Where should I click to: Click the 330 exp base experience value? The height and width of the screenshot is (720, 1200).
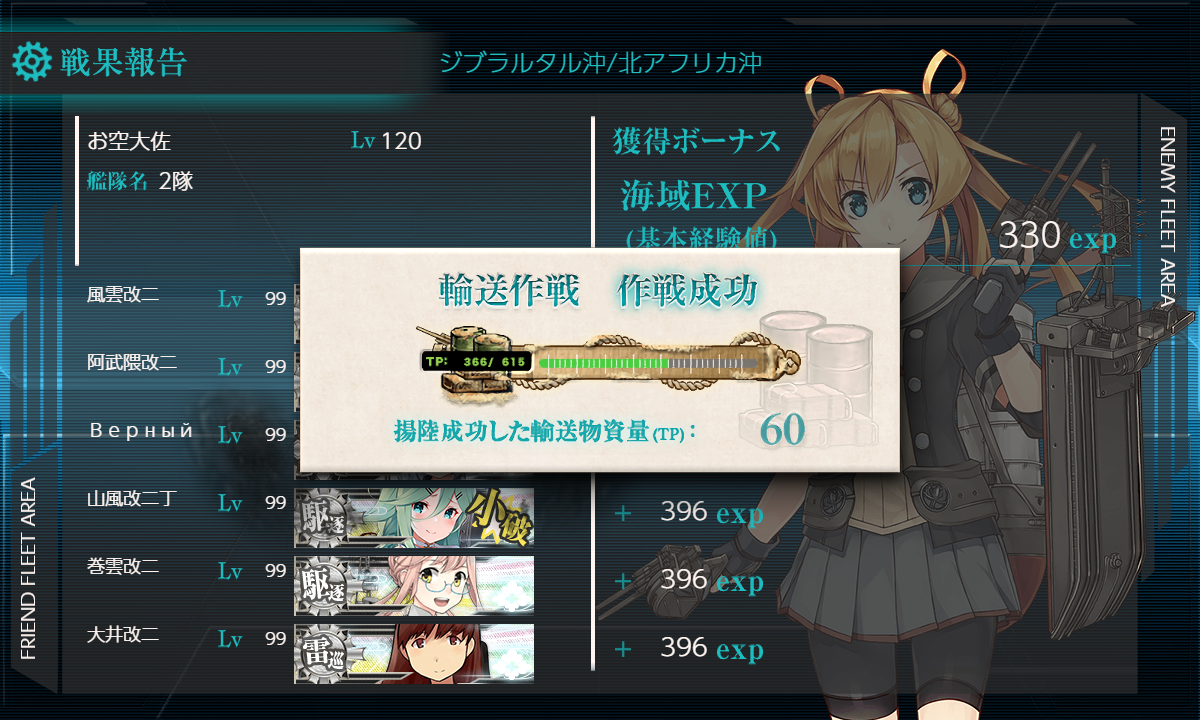tap(1058, 237)
